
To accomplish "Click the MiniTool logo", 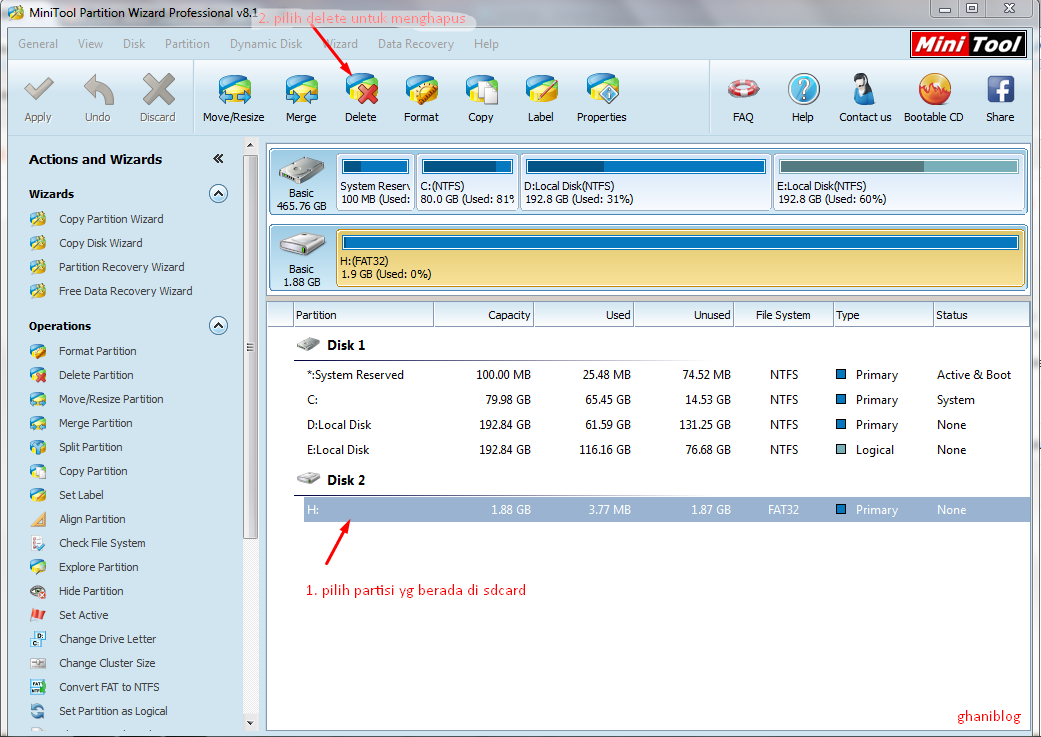I will pos(968,44).
